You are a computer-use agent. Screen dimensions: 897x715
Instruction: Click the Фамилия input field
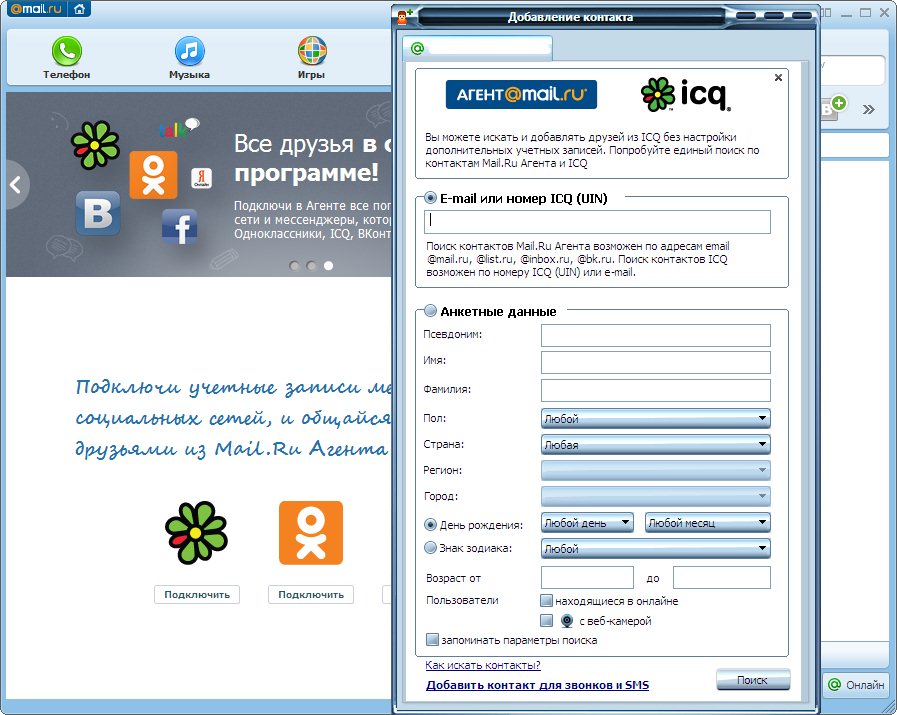(x=656, y=391)
